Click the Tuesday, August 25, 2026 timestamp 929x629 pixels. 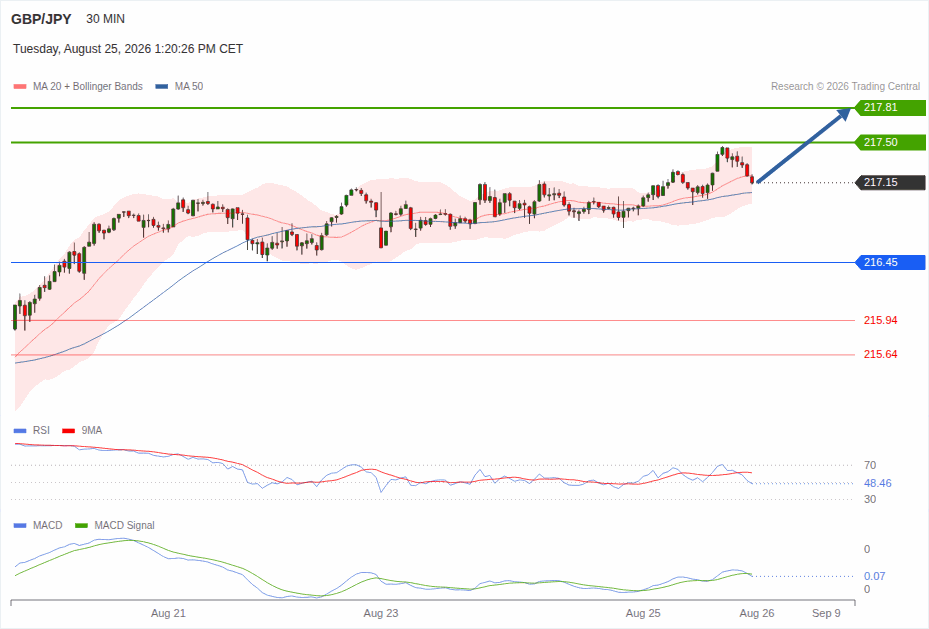coord(128,49)
